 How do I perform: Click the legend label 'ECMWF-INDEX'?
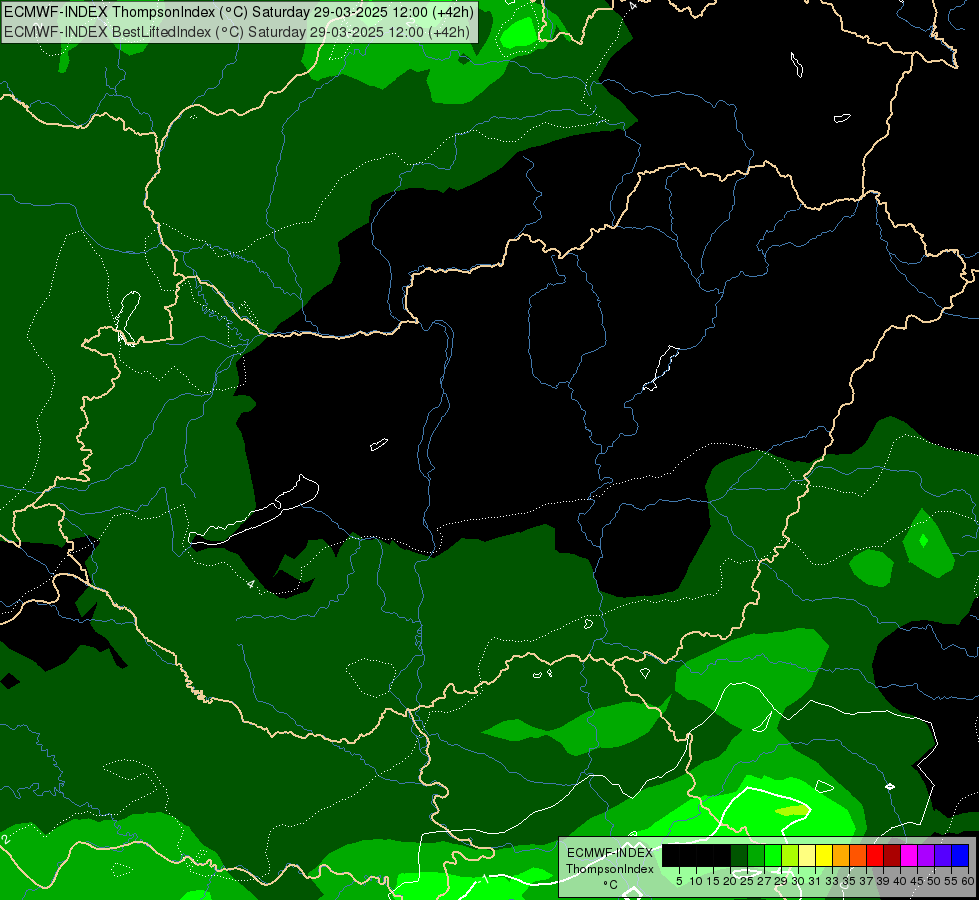(x=610, y=853)
